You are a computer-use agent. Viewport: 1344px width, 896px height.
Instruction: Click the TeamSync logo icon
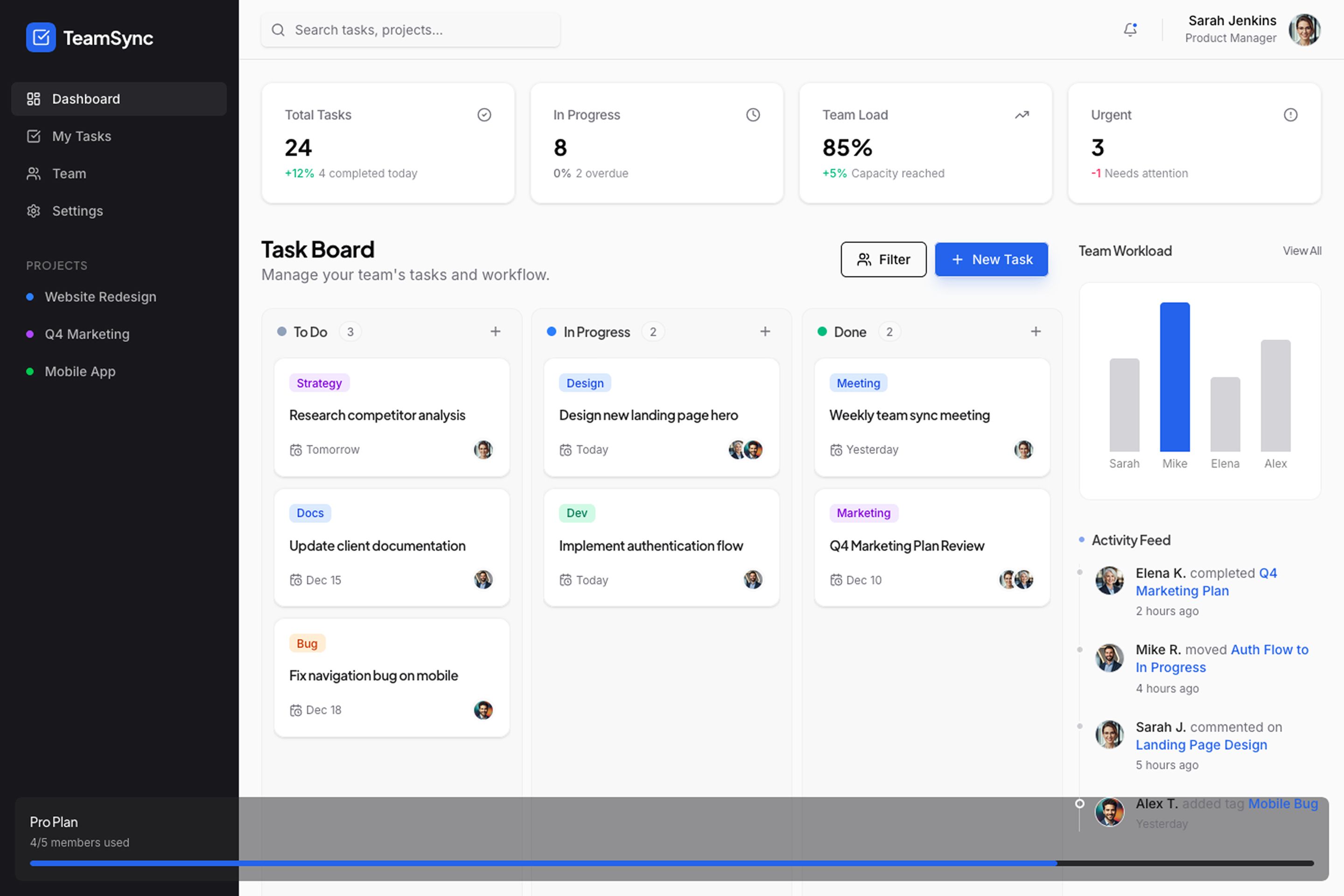(41, 37)
